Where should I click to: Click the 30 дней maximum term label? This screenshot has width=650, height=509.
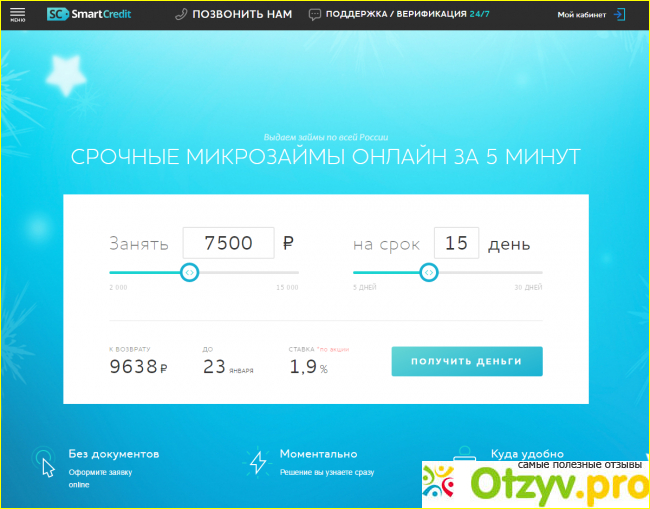coord(530,288)
